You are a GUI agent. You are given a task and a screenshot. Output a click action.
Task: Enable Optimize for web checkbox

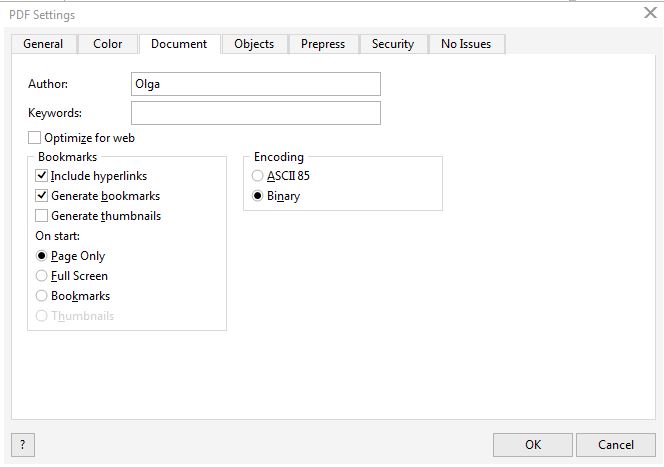pyautogui.click(x=34, y=138)
